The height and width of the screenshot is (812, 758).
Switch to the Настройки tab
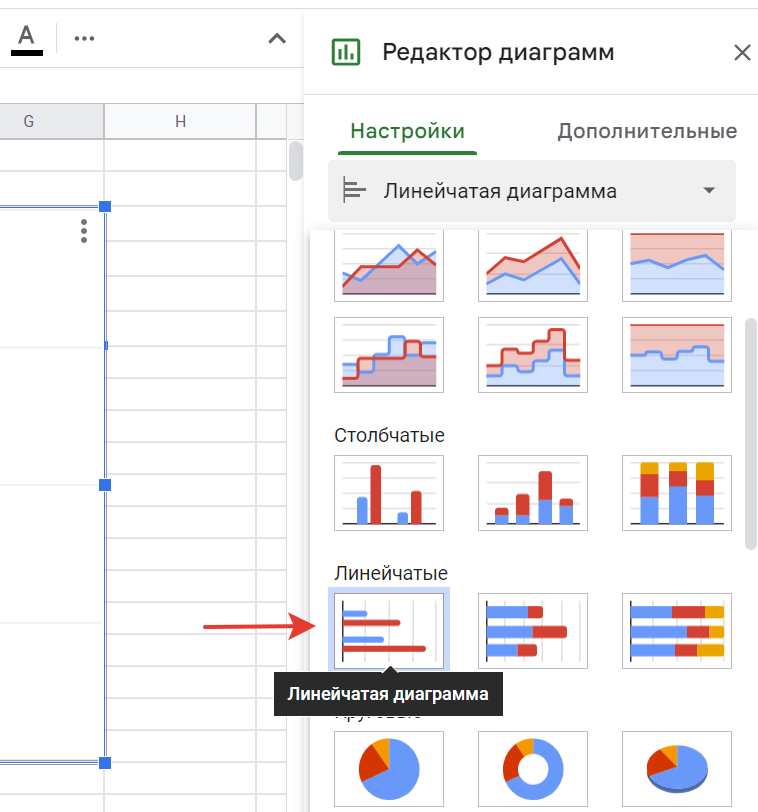click(407, 131)
